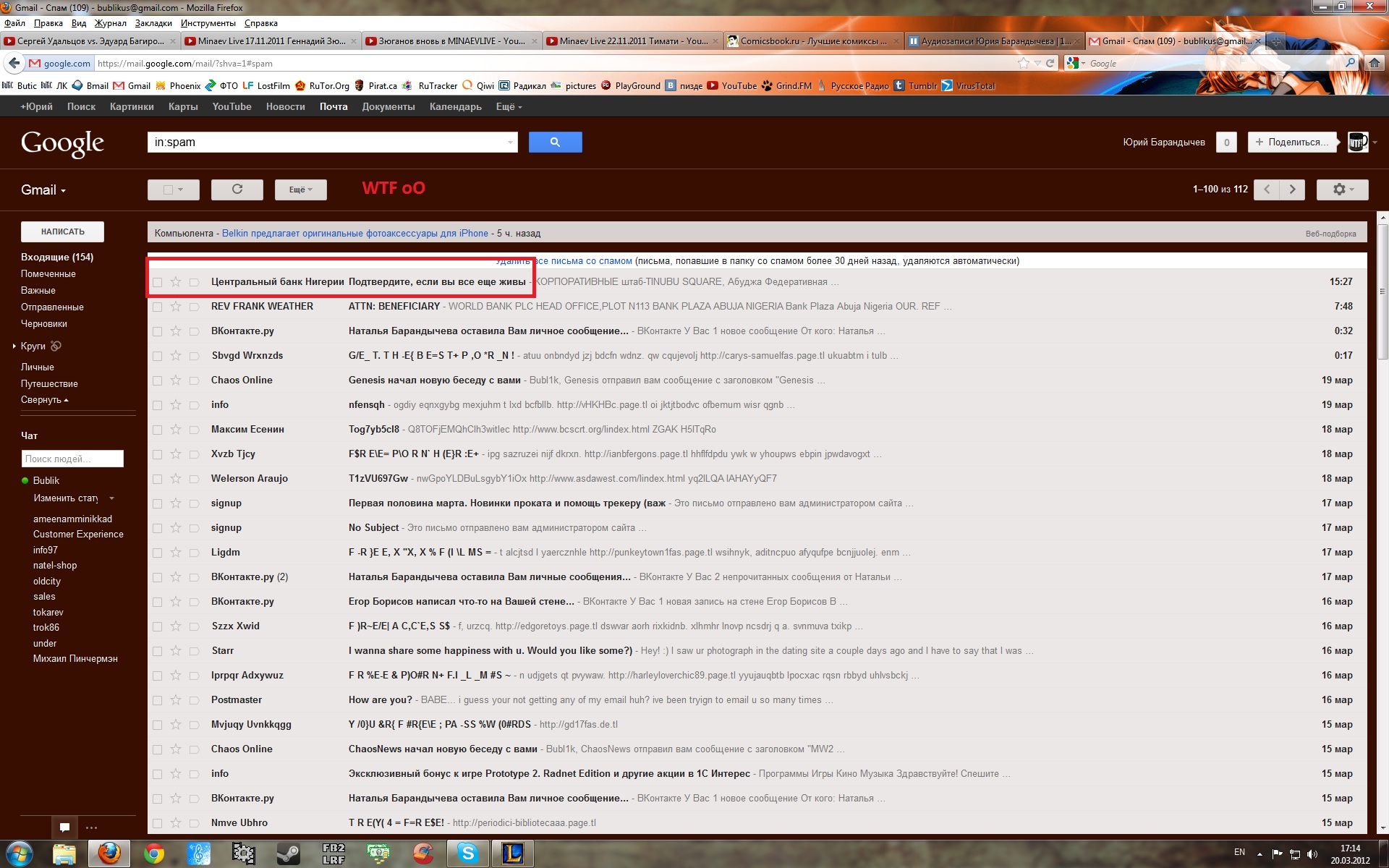Go to the newer messages page
This screenshot has width=1389, height=868.
click(1267, 190)
